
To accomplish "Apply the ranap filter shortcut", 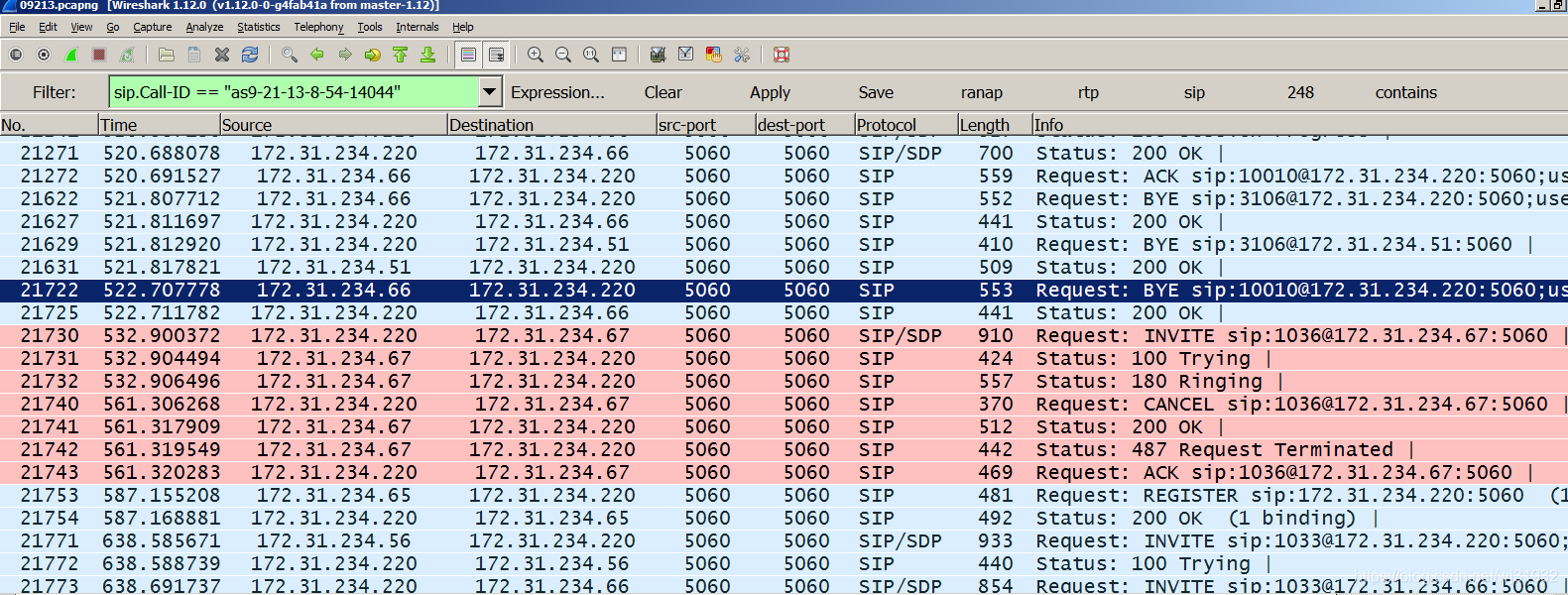I will 981,92.
